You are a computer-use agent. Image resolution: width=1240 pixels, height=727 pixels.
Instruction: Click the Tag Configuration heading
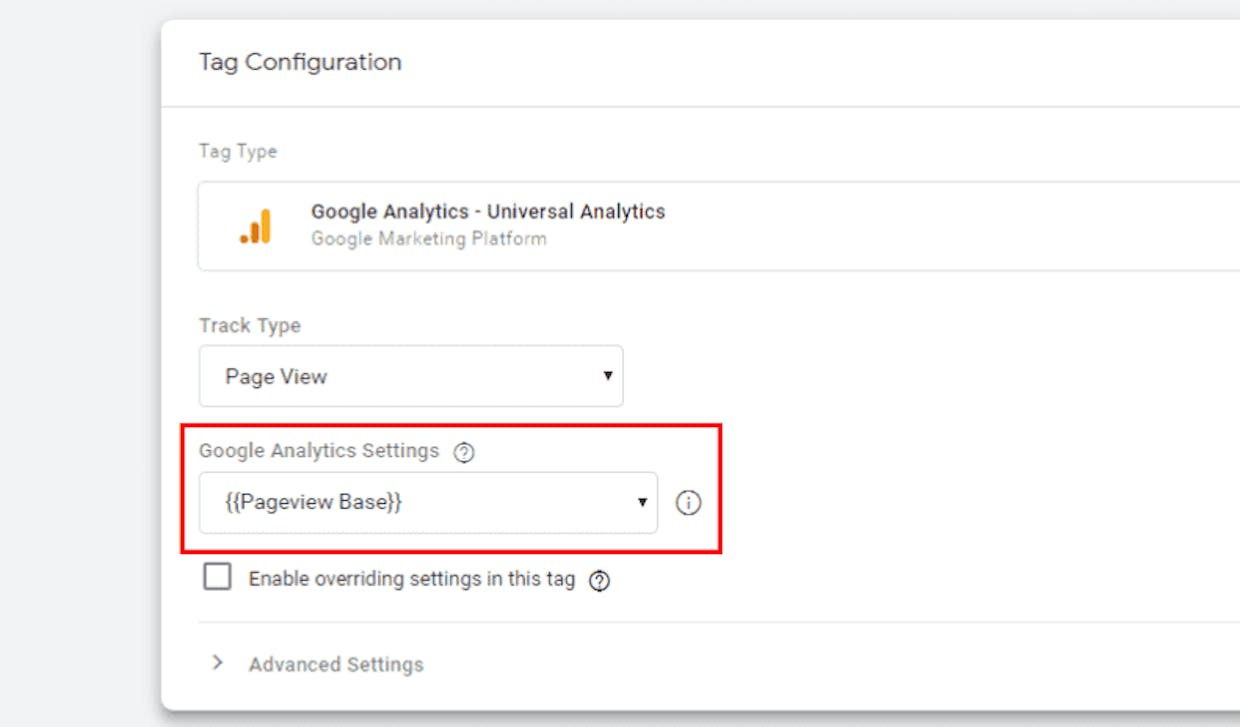pos(300,62)
